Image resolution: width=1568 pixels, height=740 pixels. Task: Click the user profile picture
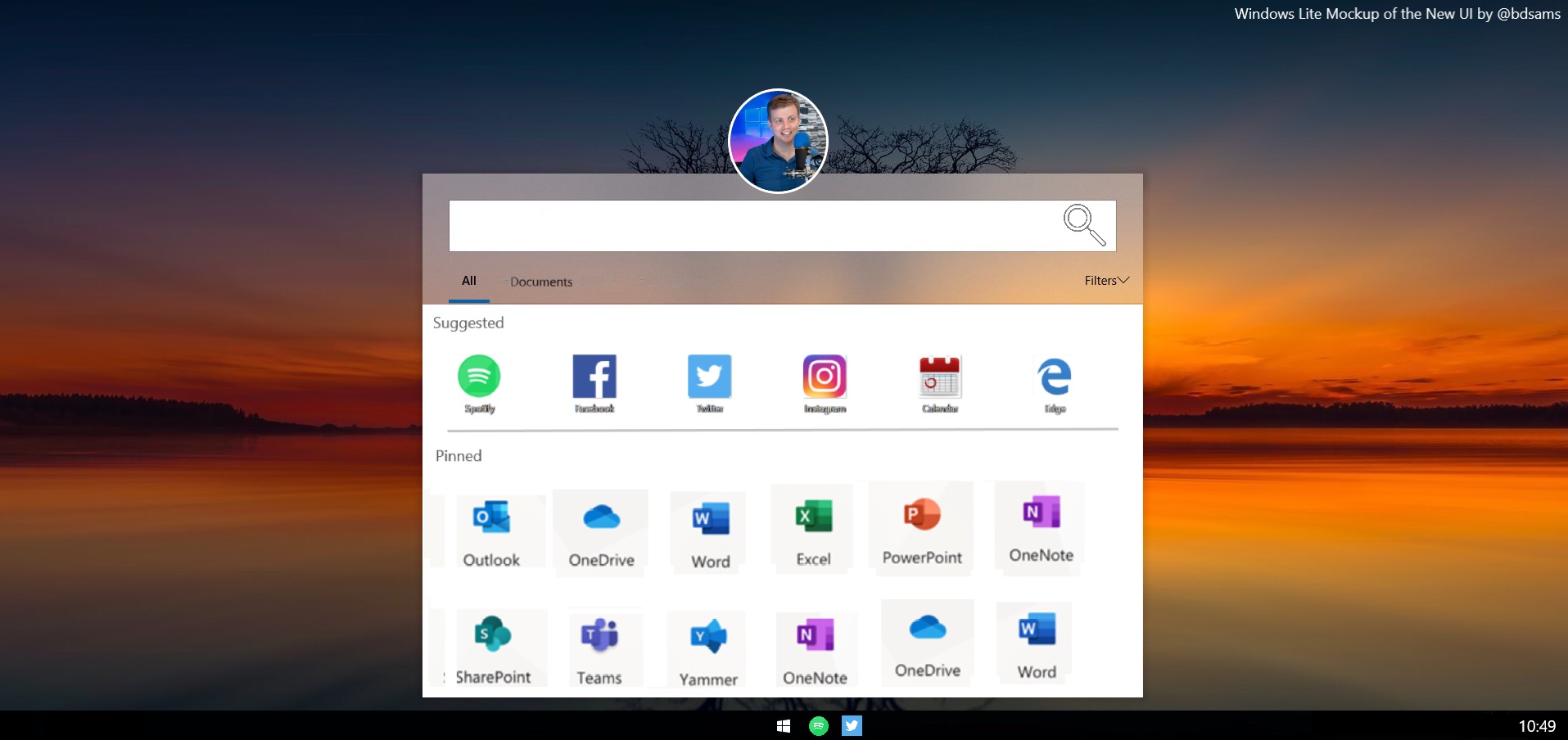[x=778, y=141]
